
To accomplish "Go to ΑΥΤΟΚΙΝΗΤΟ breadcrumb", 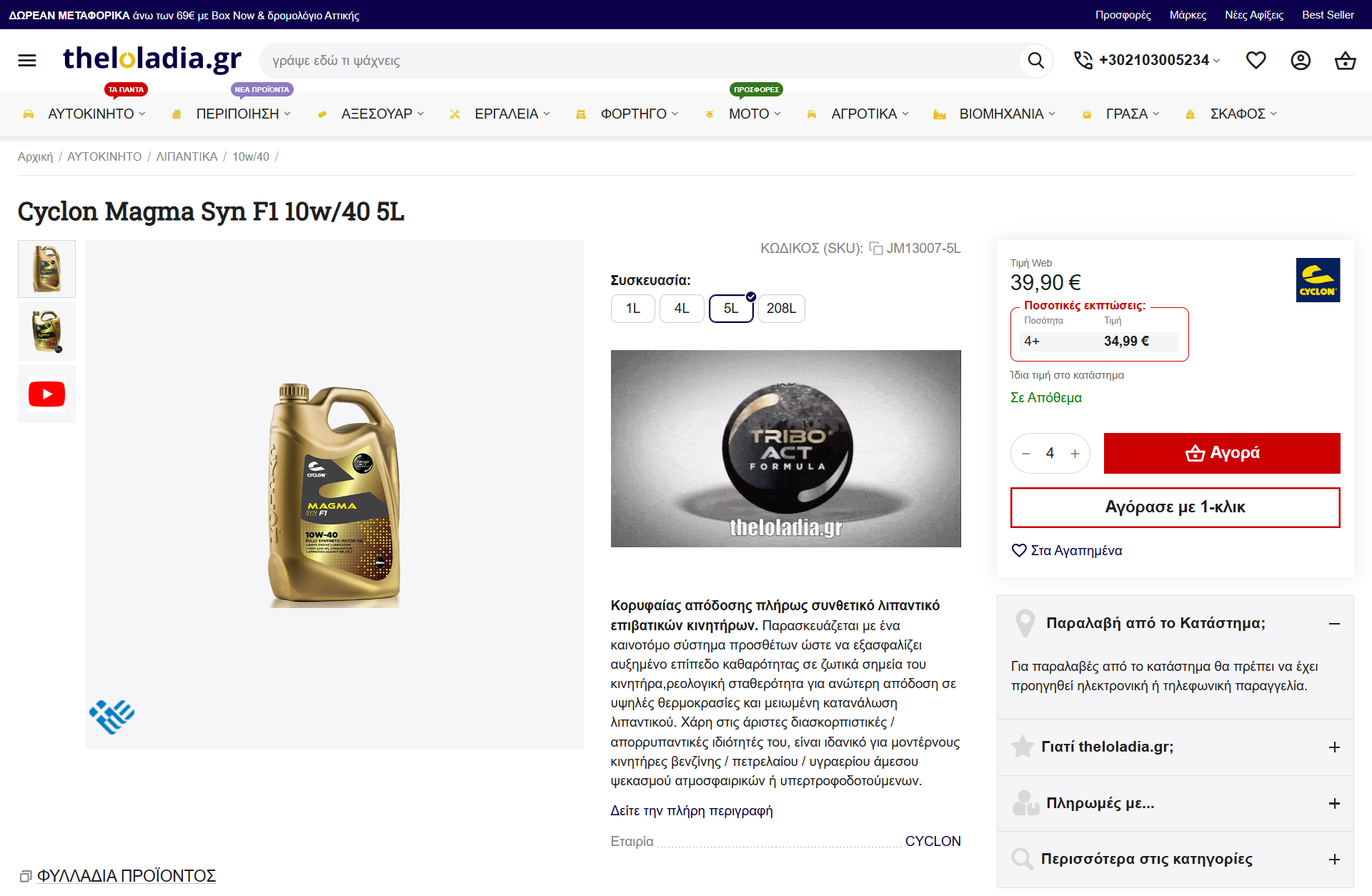I will 104,156.
